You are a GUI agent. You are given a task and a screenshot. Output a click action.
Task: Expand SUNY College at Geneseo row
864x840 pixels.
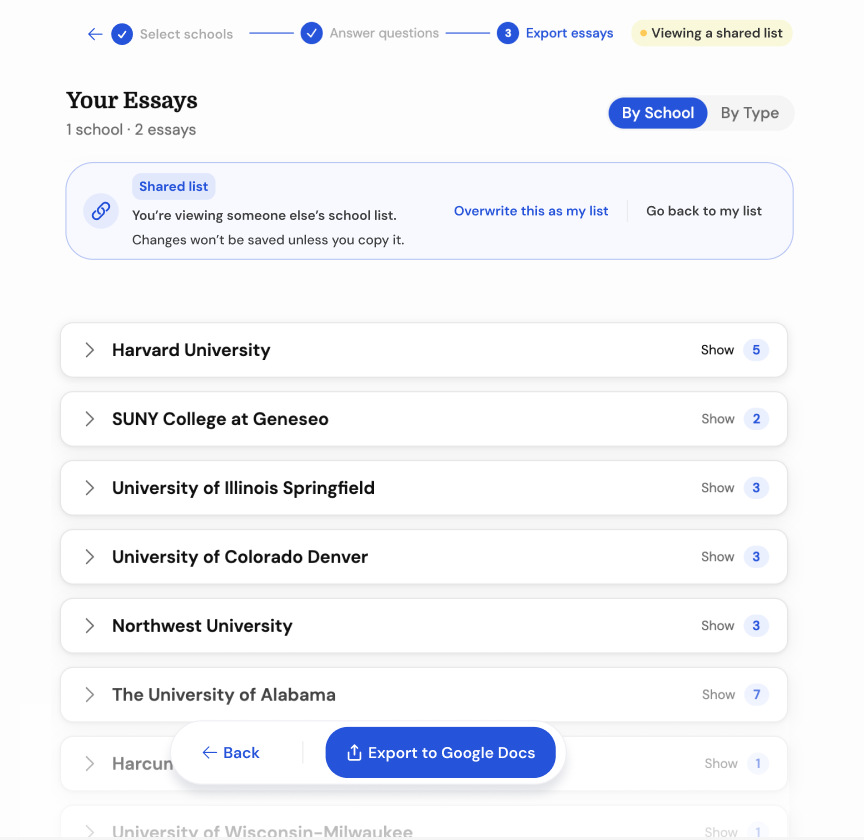[x=424, y=419]
